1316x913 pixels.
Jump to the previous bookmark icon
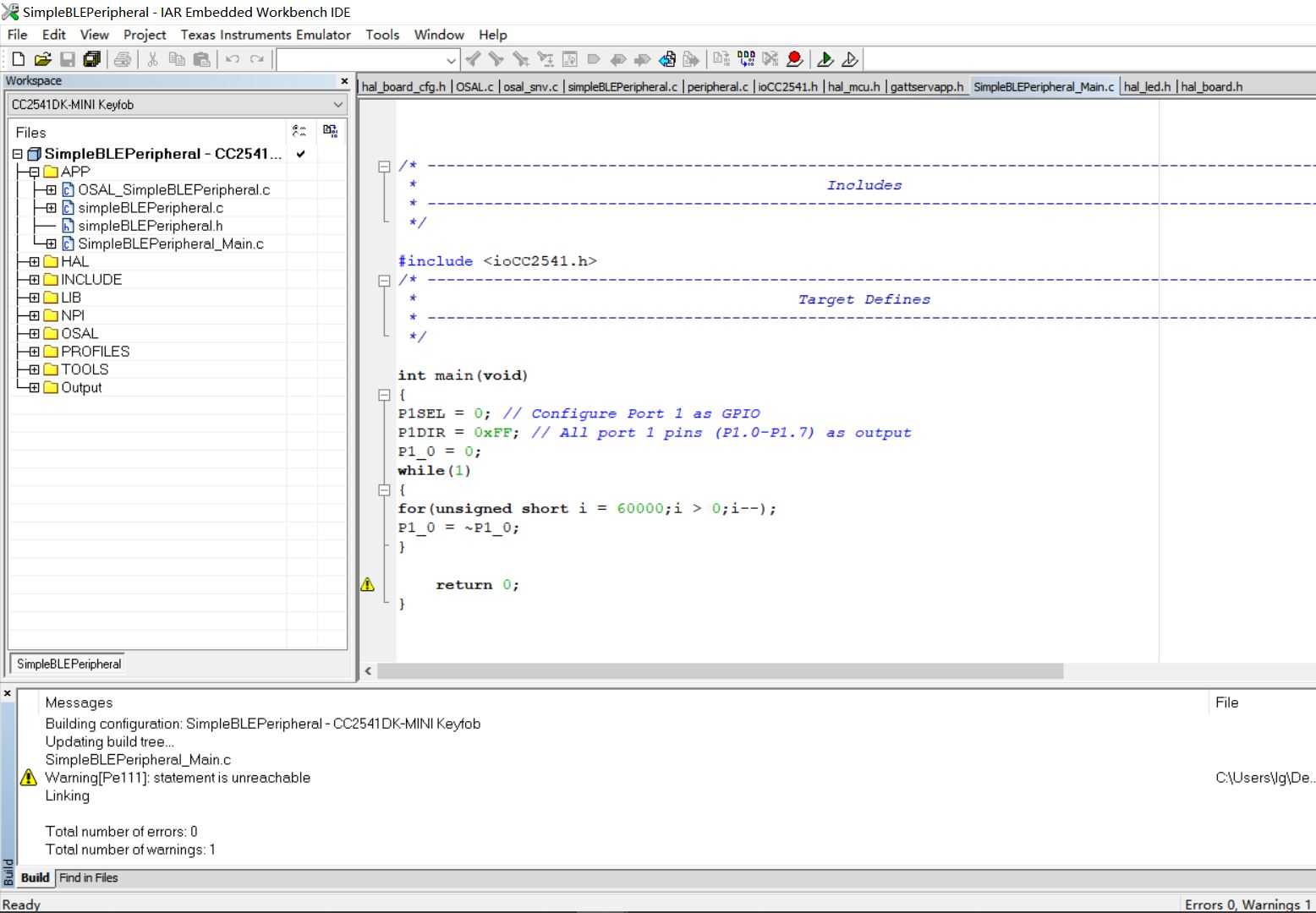pyautogui.click(x=618, y=59)
